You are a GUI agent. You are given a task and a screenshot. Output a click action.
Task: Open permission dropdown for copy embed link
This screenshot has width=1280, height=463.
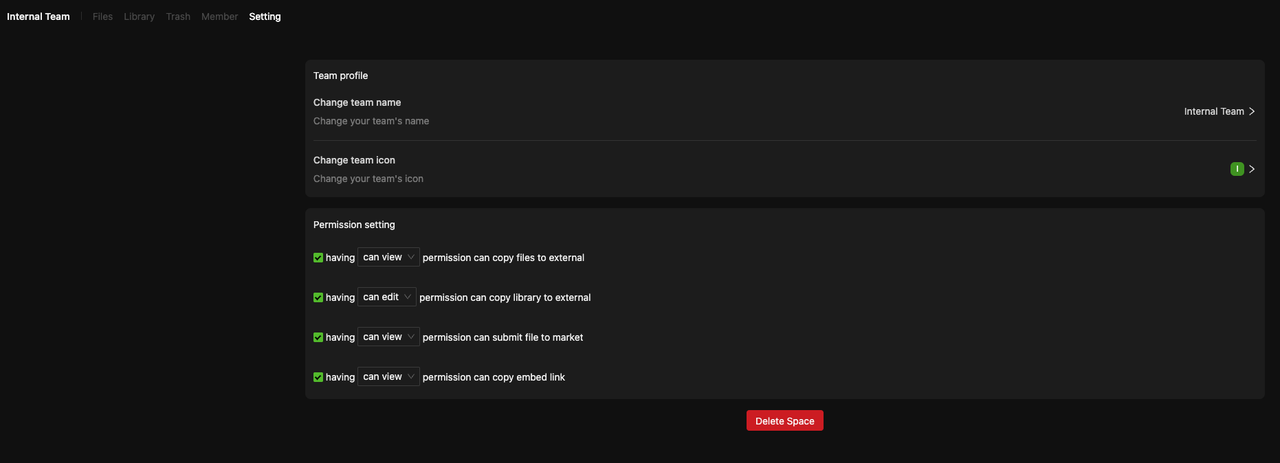(388, 377)
